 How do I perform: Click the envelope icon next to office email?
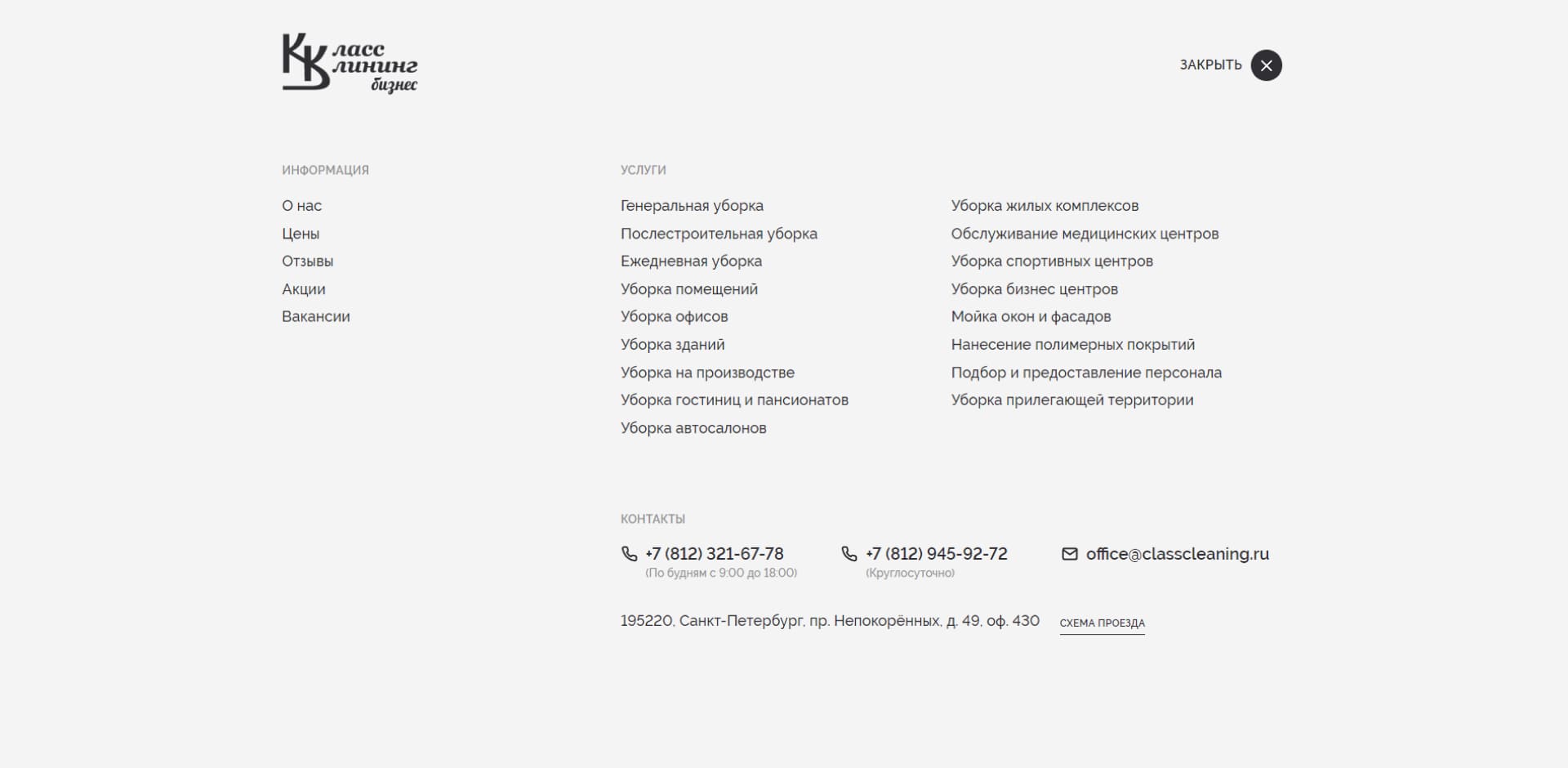click(x=1069, y=554)
